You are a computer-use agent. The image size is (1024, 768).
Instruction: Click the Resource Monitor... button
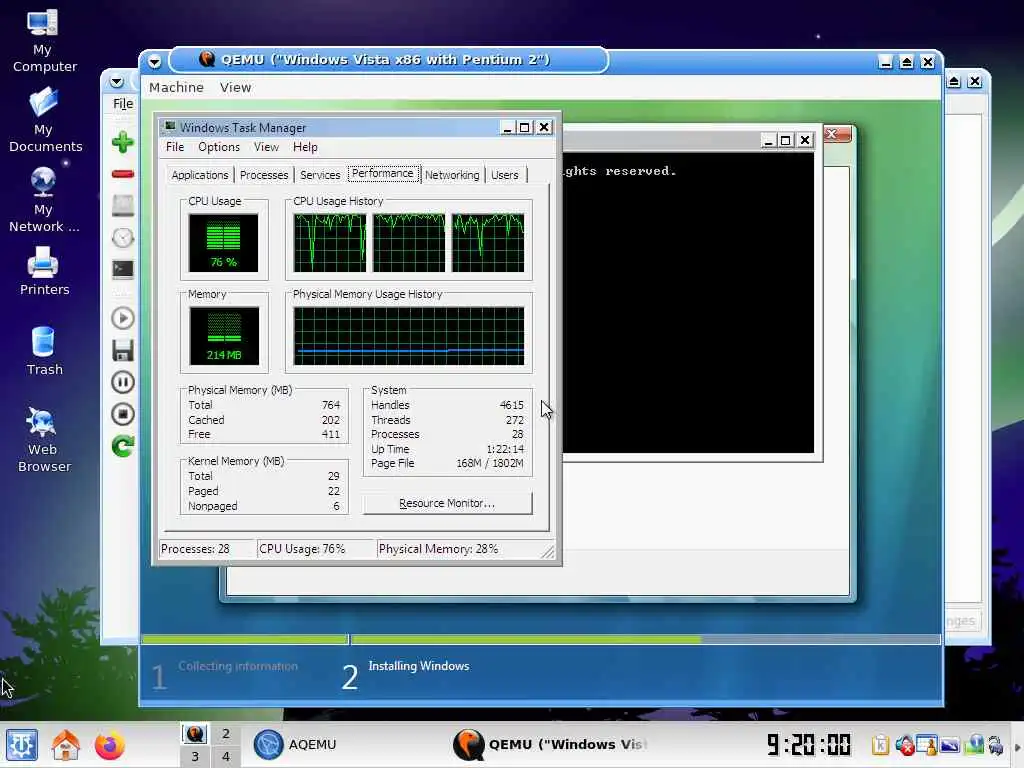(x=447, y=504)
